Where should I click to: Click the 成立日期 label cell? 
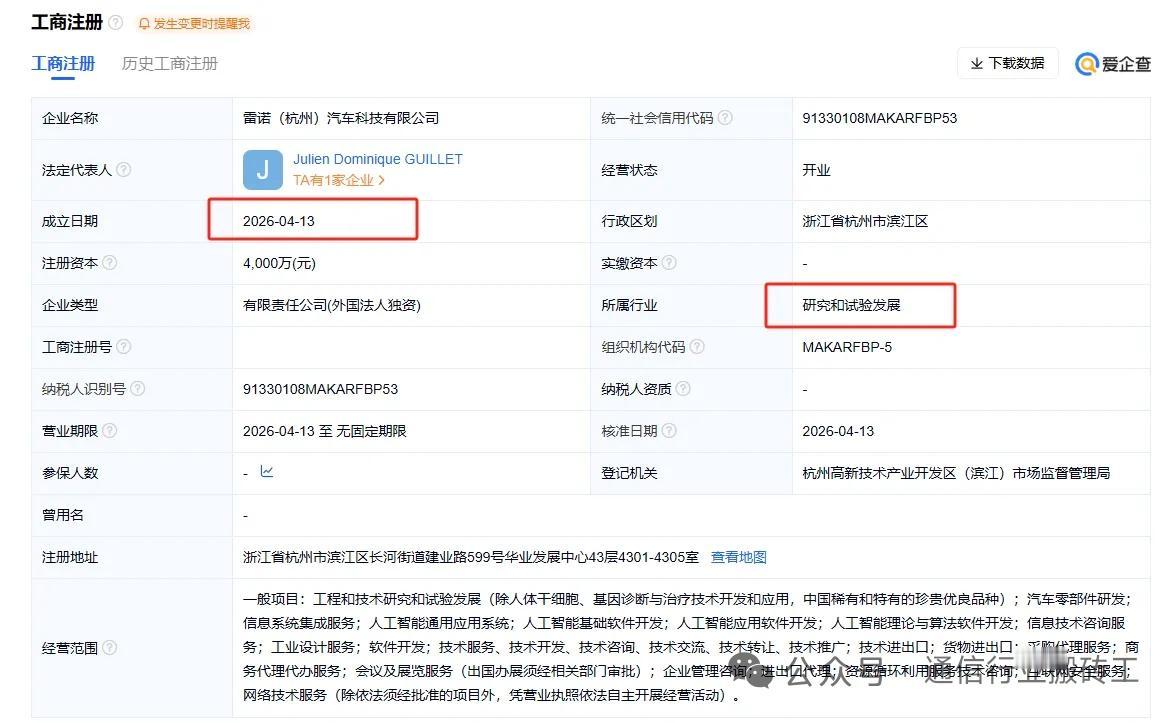pos(132,222)
